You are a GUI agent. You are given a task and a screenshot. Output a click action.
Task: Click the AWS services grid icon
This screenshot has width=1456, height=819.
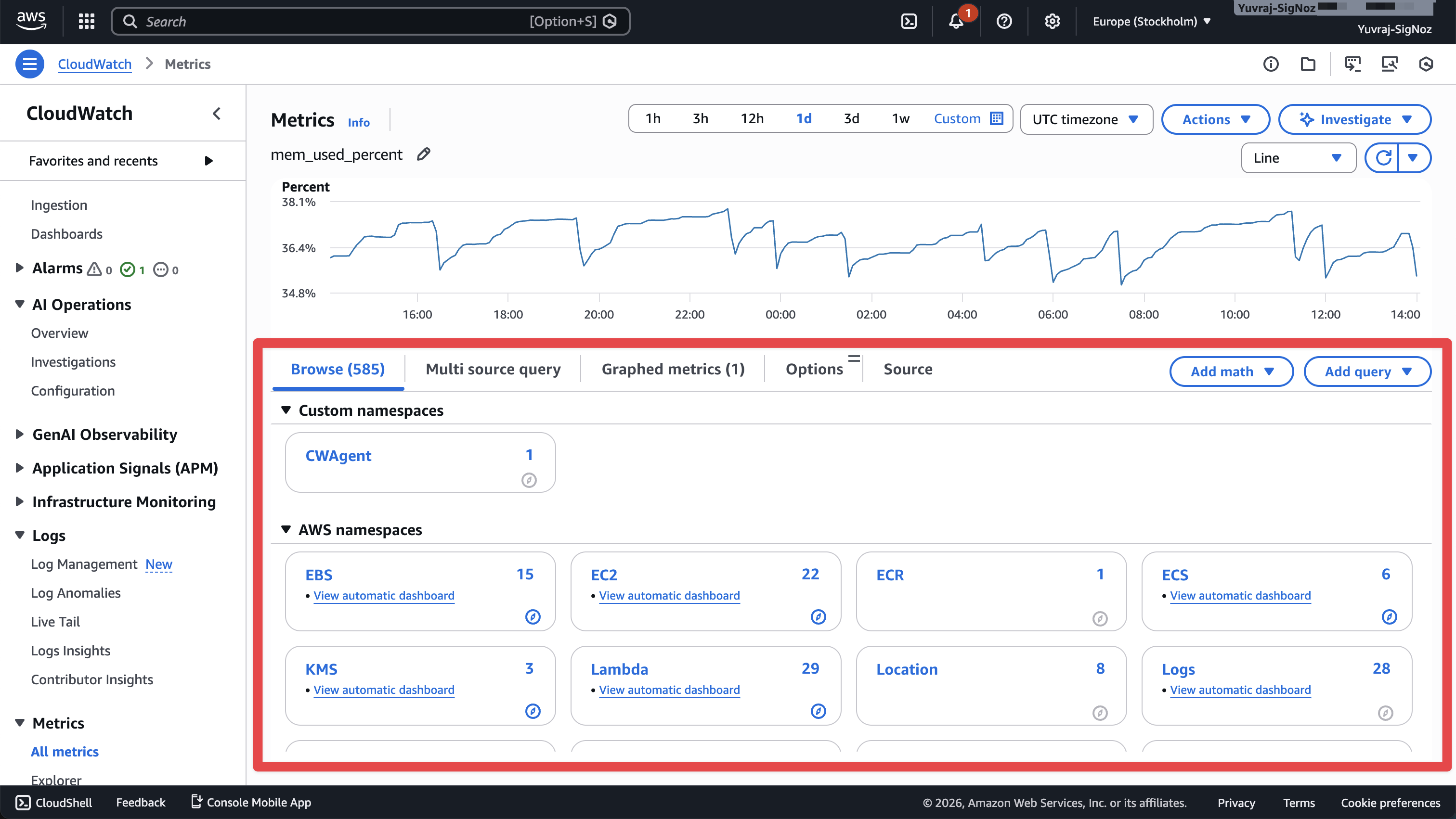[86, 21]
